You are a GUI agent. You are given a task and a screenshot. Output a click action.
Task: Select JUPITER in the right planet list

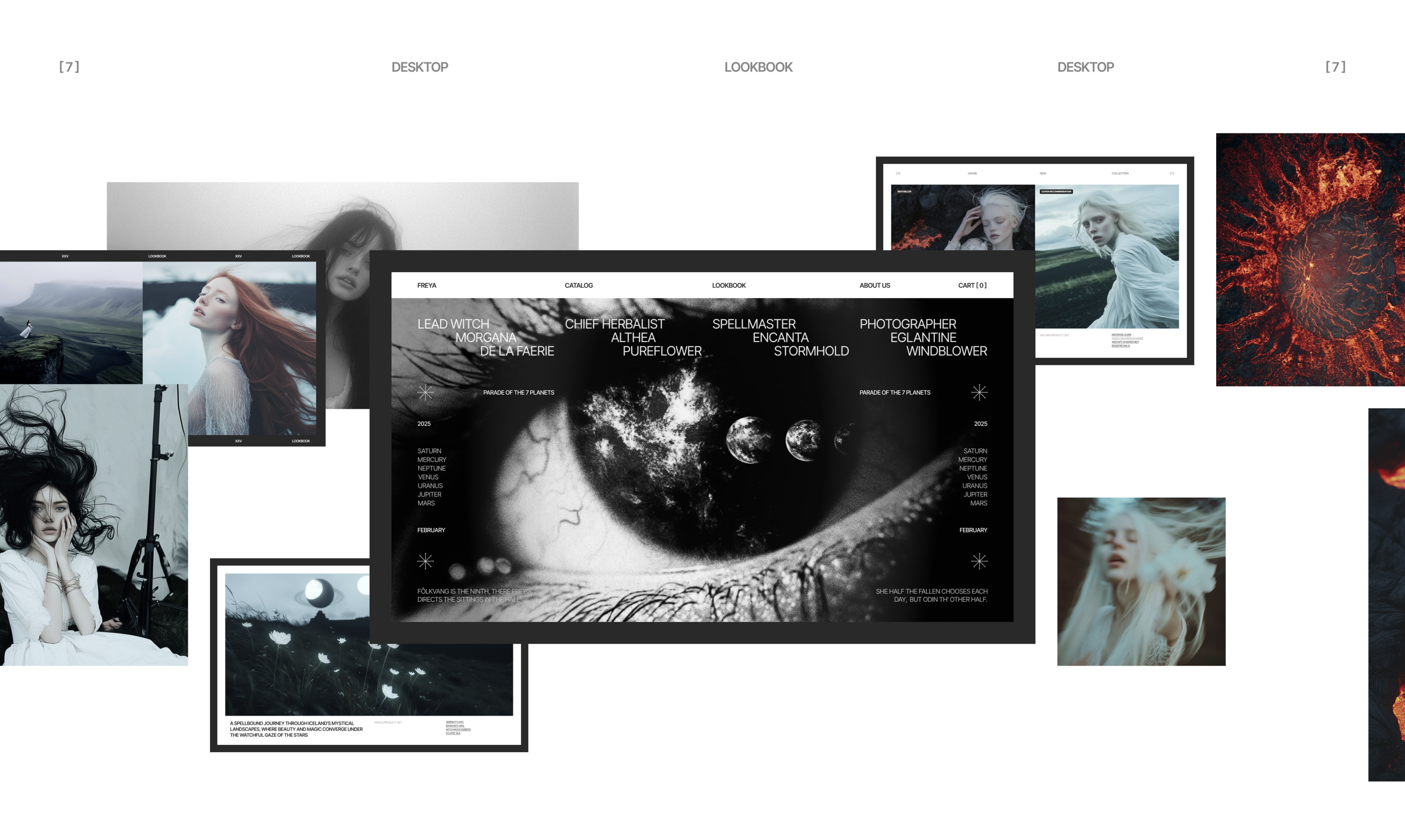click(x=975, y=494)
